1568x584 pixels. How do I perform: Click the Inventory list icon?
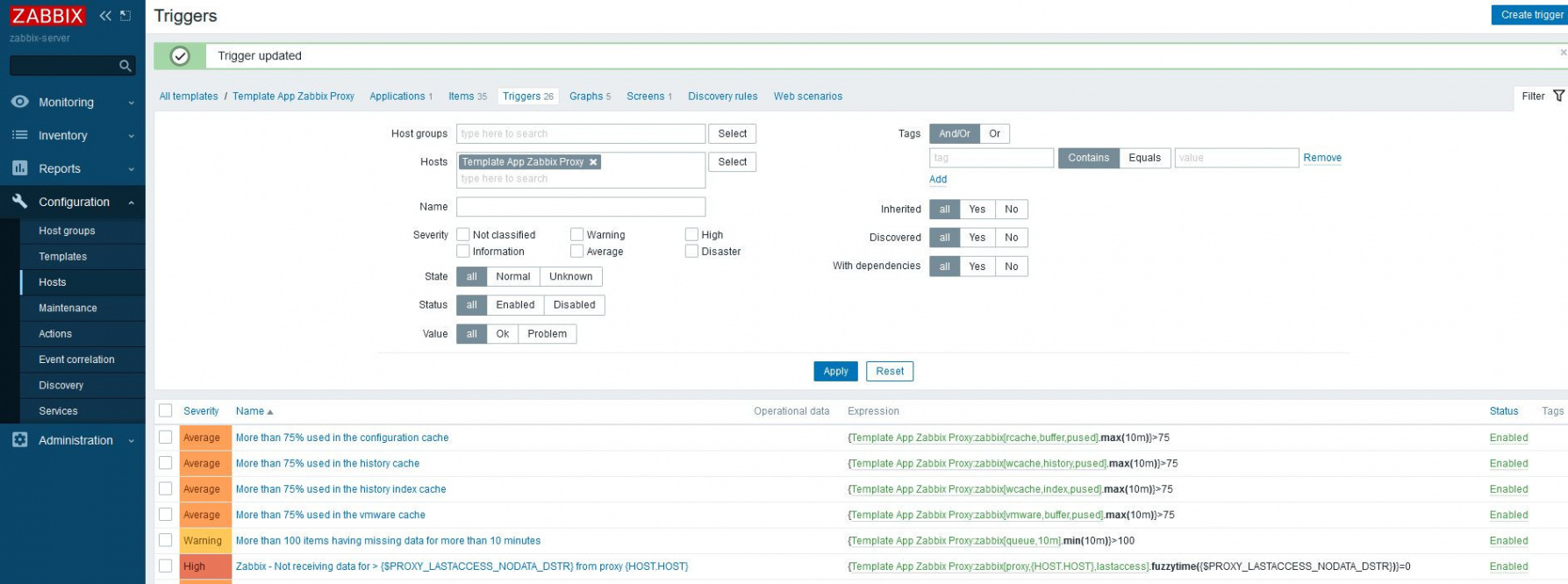19,135
